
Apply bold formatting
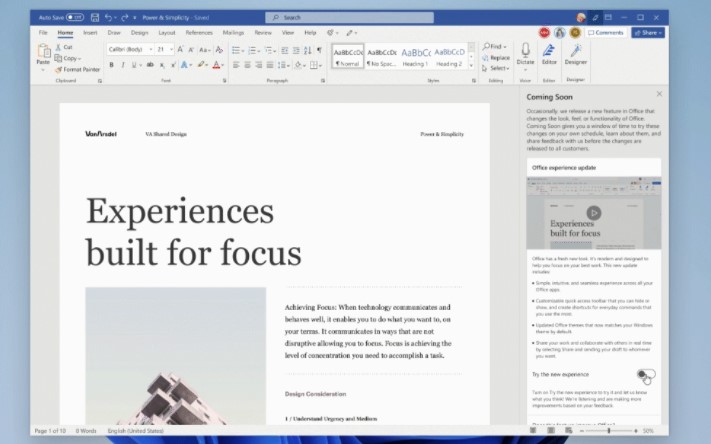pos(110,64)
